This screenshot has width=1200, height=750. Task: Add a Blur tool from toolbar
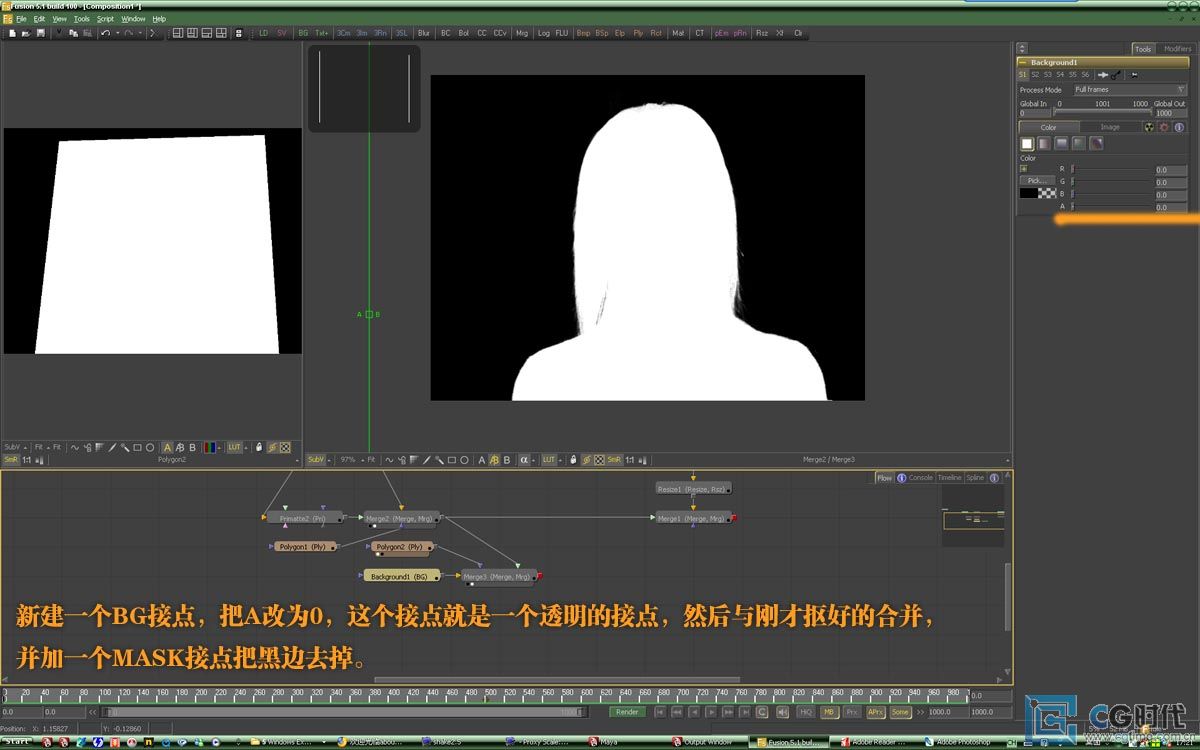424,33
